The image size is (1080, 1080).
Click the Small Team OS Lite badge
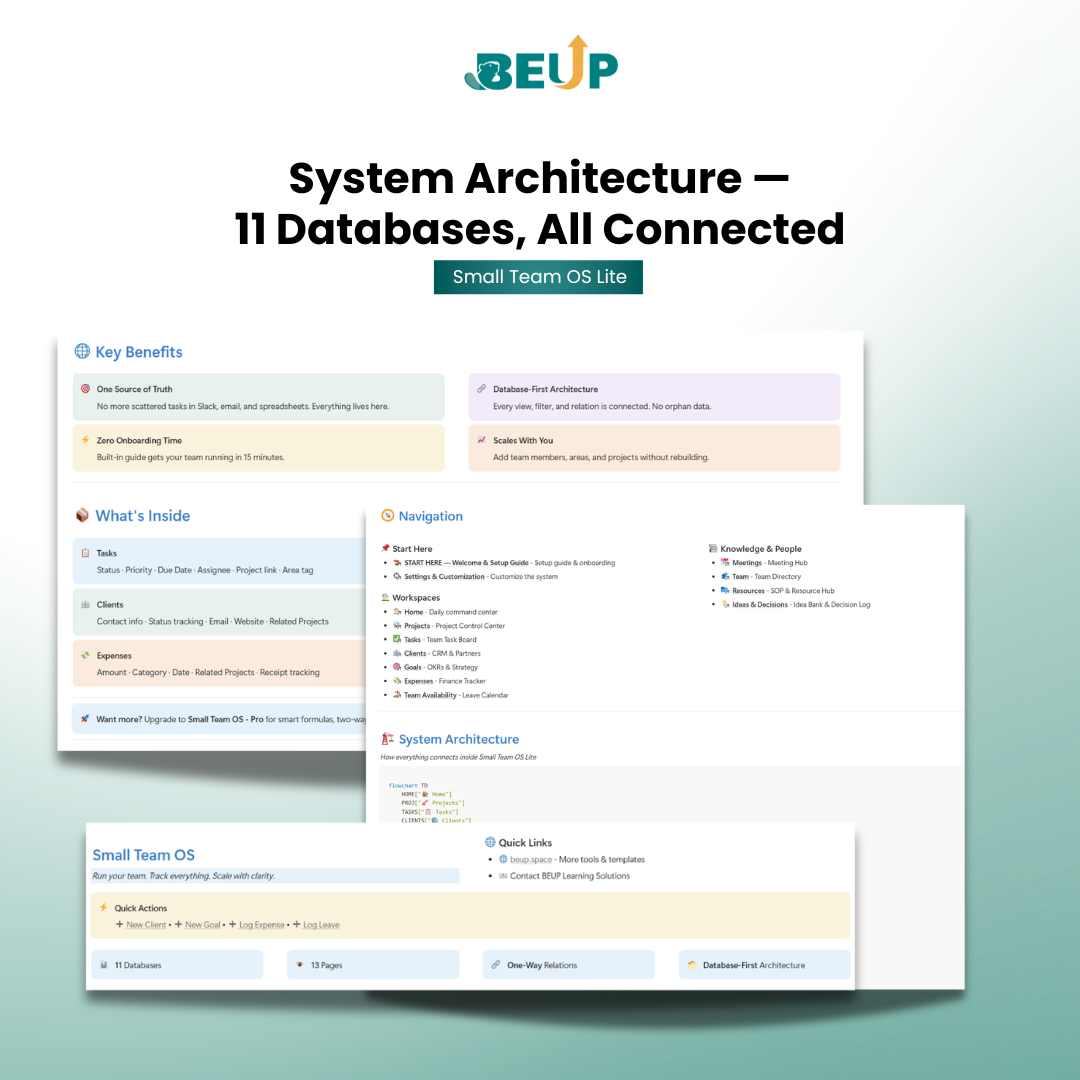tap(538, 277)
